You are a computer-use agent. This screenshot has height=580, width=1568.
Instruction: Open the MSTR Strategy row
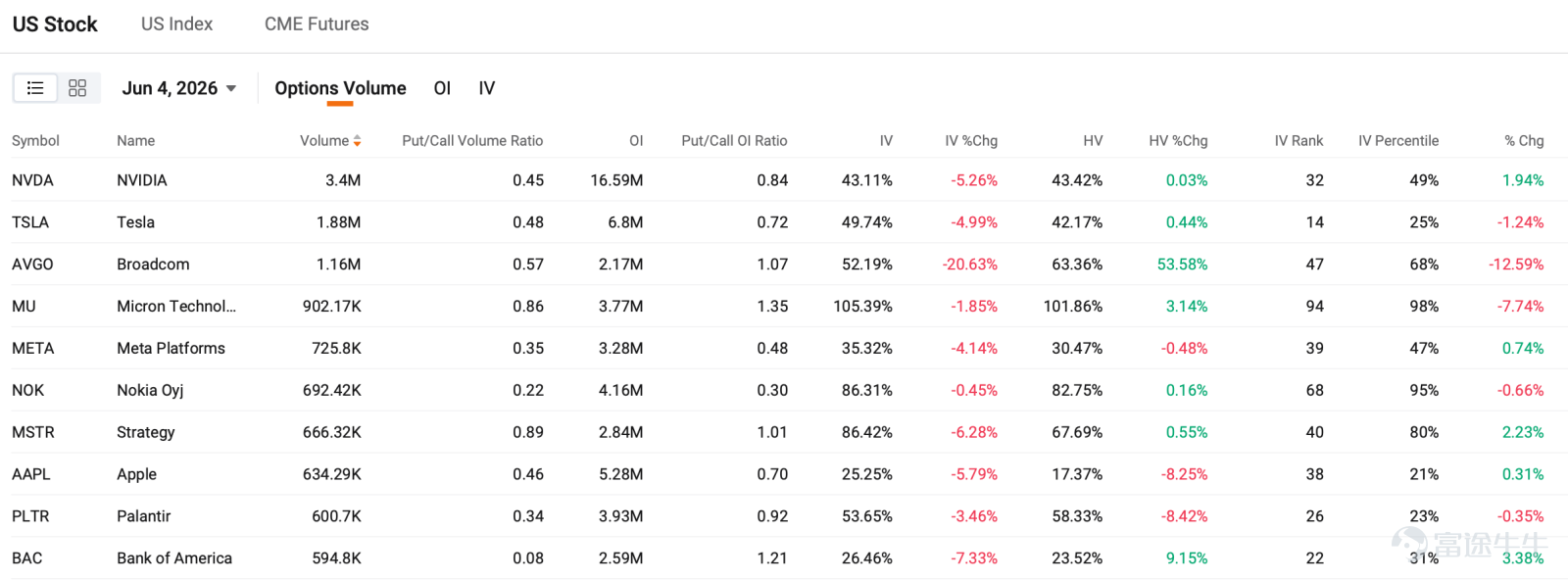point(784,432)
